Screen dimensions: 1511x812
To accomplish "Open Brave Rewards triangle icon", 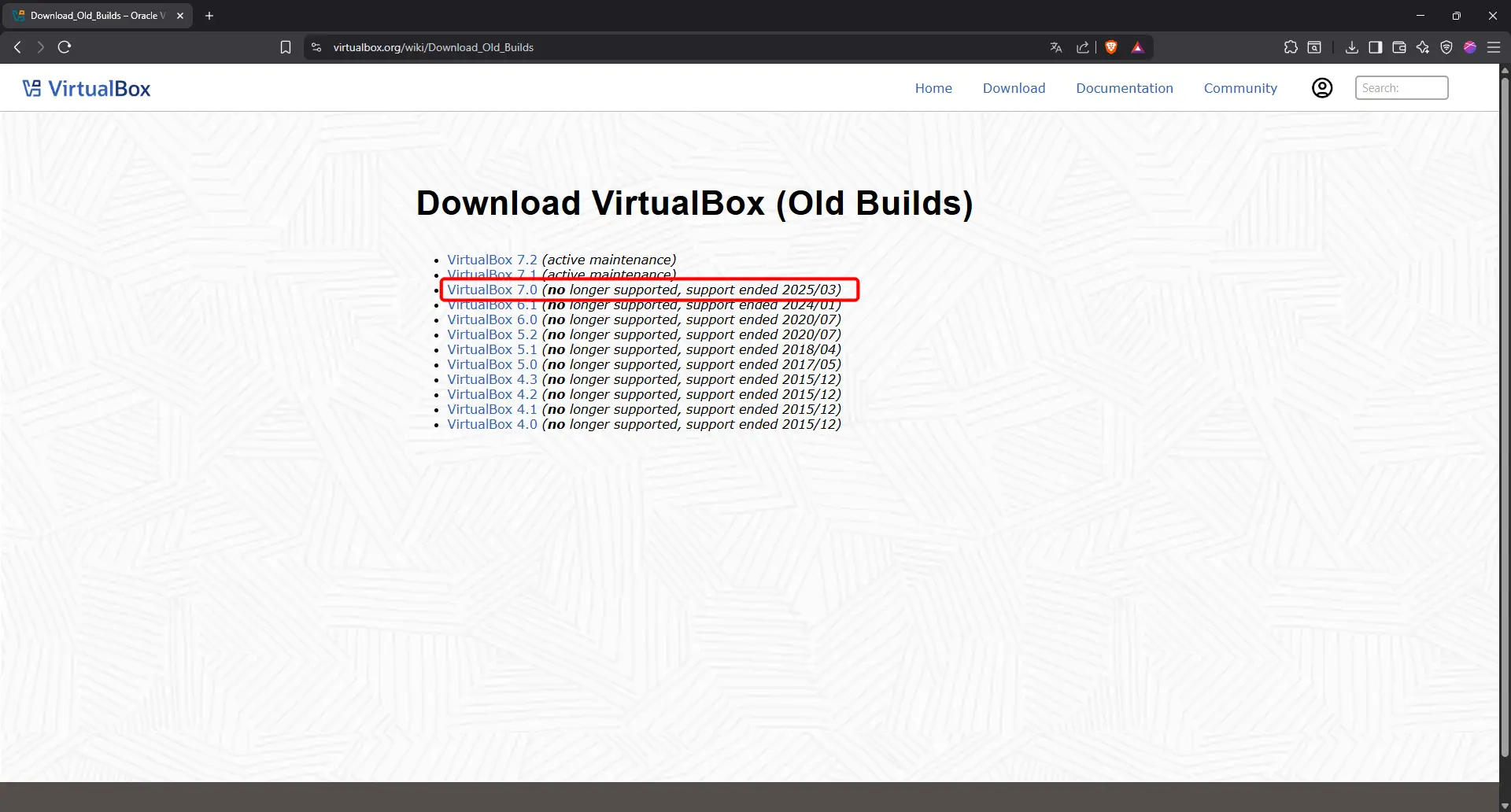I will click(1137, 47).
